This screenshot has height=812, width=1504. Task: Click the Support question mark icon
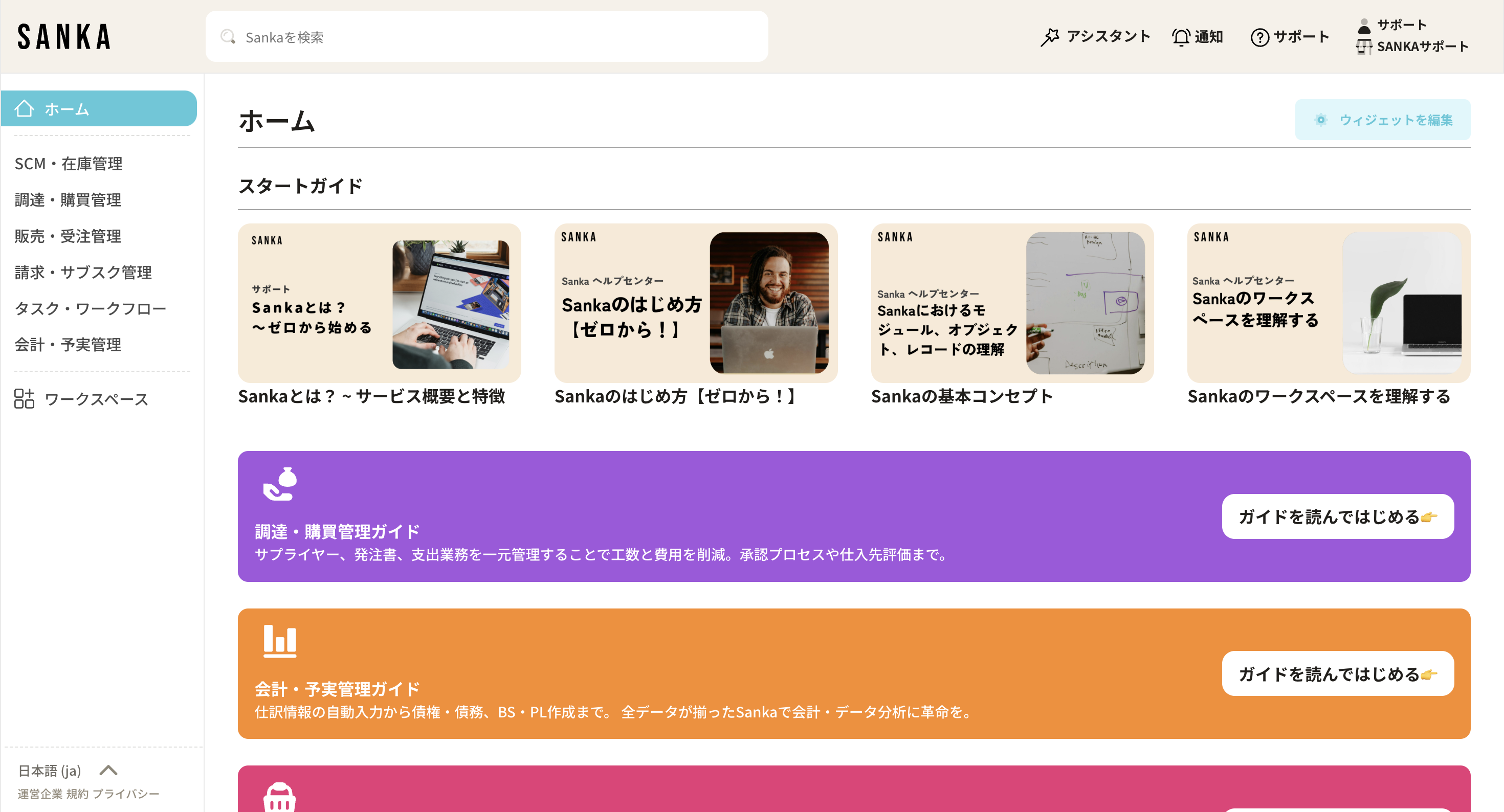pos(1259,37)
